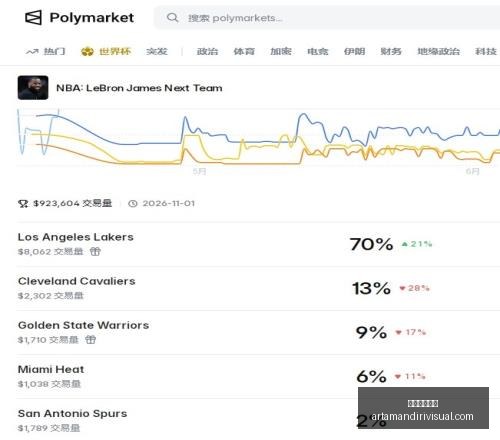Screen dimensions: 500x440
Task: Select the Cleveland Cavaliers outcome row
Action: [x=258, y=288]
